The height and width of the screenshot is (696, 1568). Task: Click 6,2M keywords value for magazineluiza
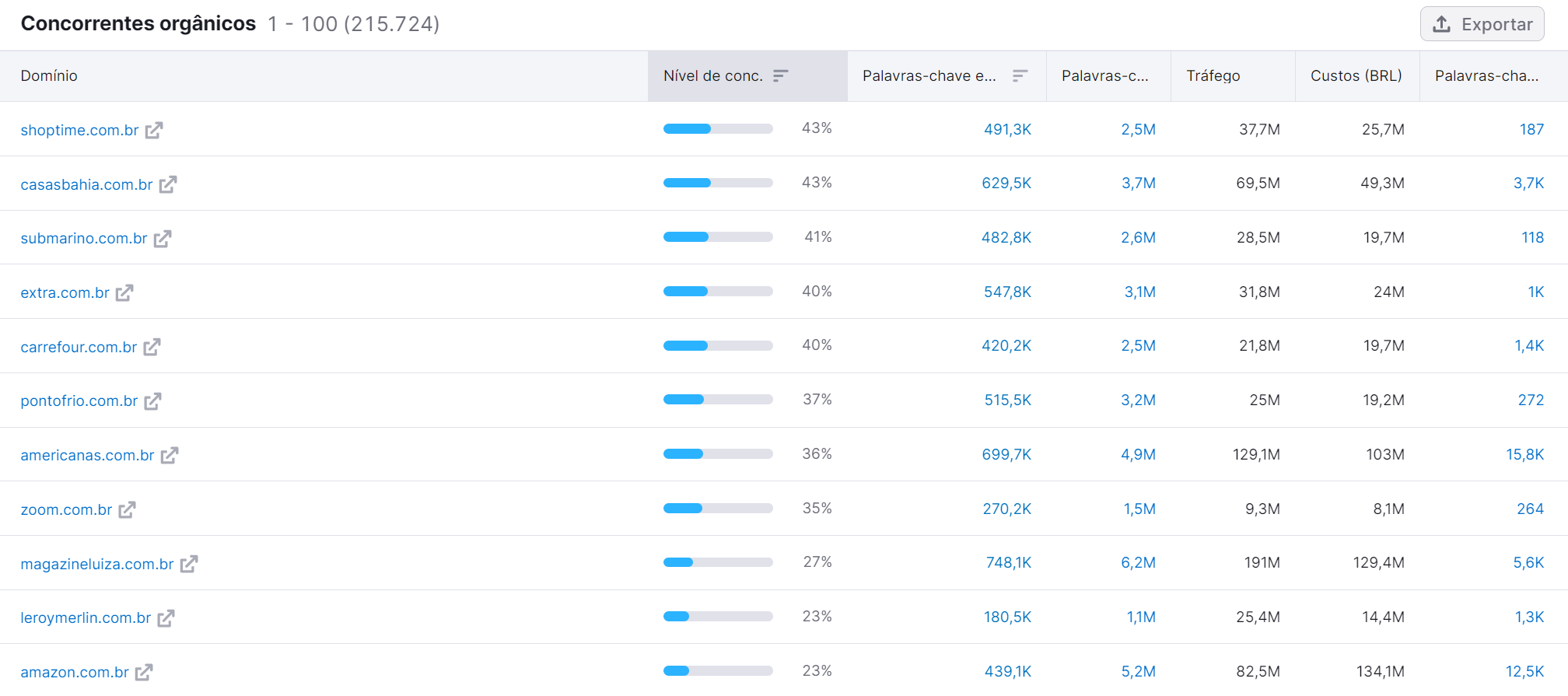pyautogui.click(x=1138, y=563)
